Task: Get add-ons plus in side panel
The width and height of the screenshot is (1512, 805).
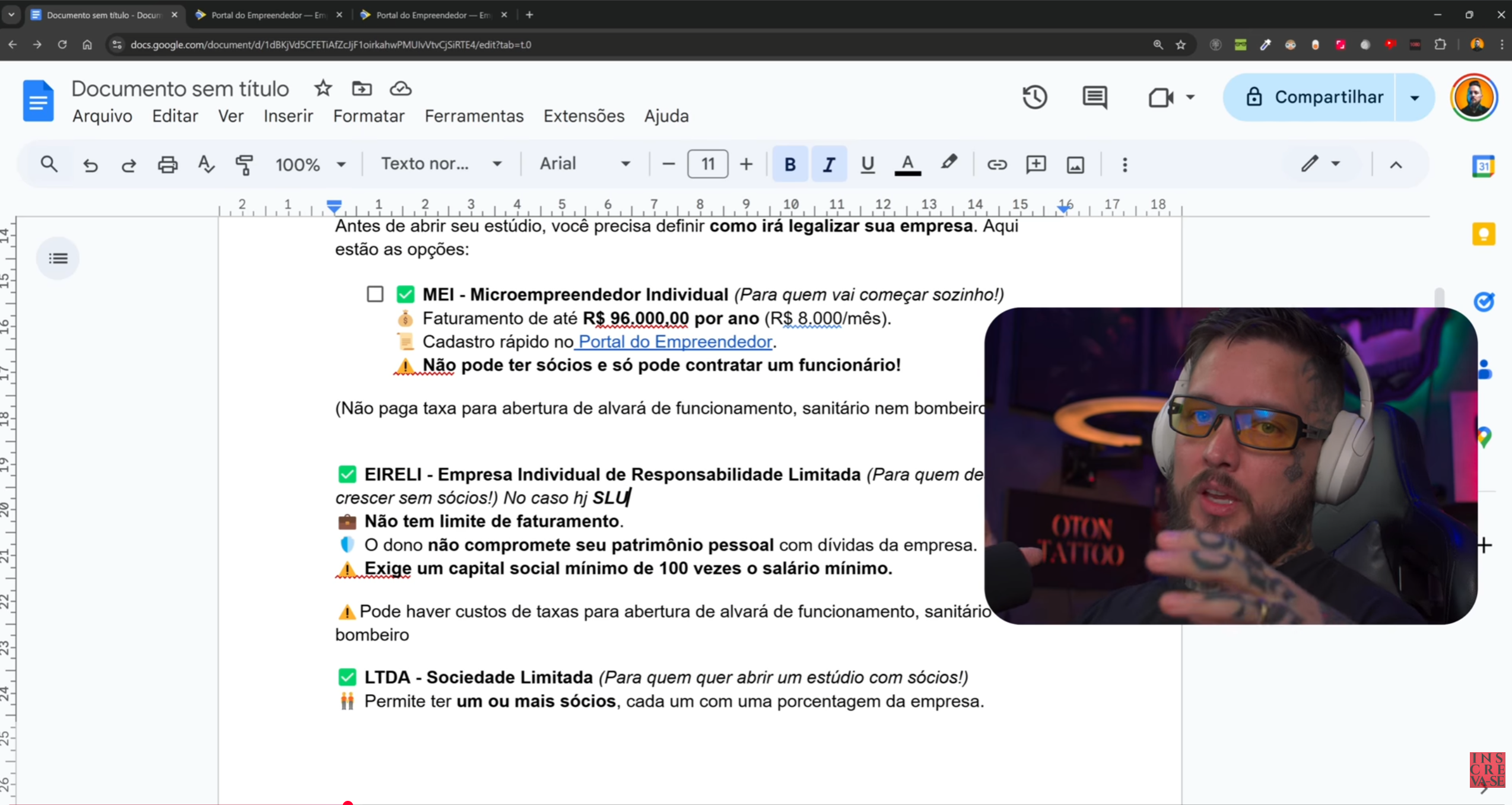Action: (1485, 545)
